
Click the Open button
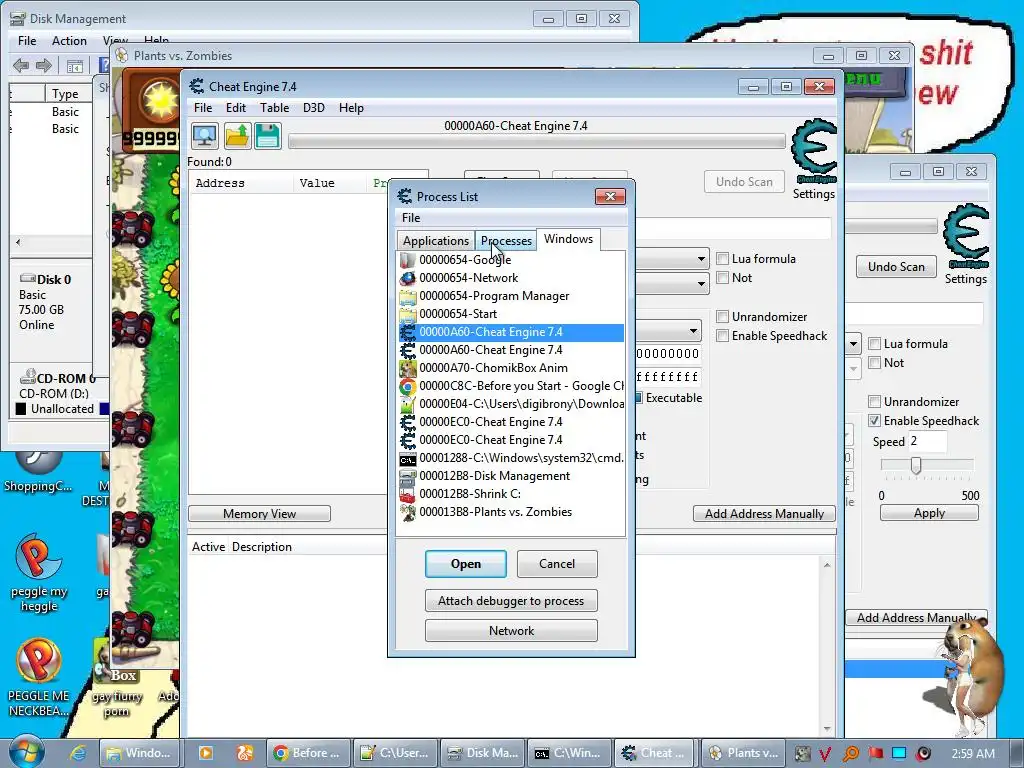click(x=466, y=564)
